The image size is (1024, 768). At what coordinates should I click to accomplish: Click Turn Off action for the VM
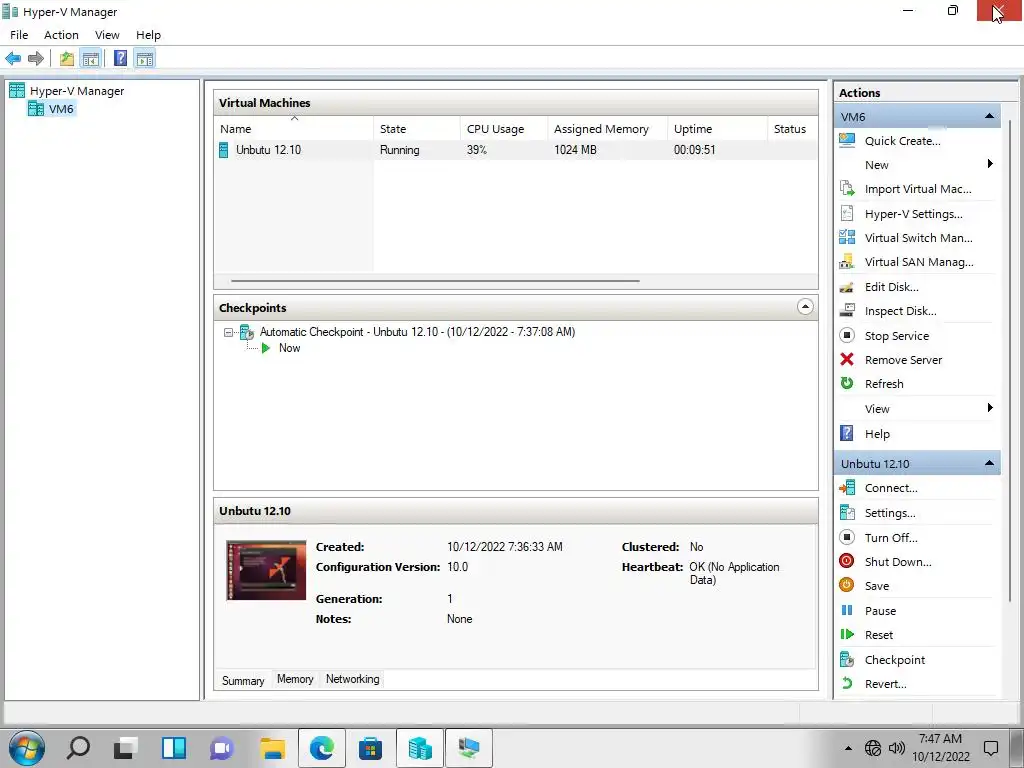pyautogui.click(x=891, y=537)
